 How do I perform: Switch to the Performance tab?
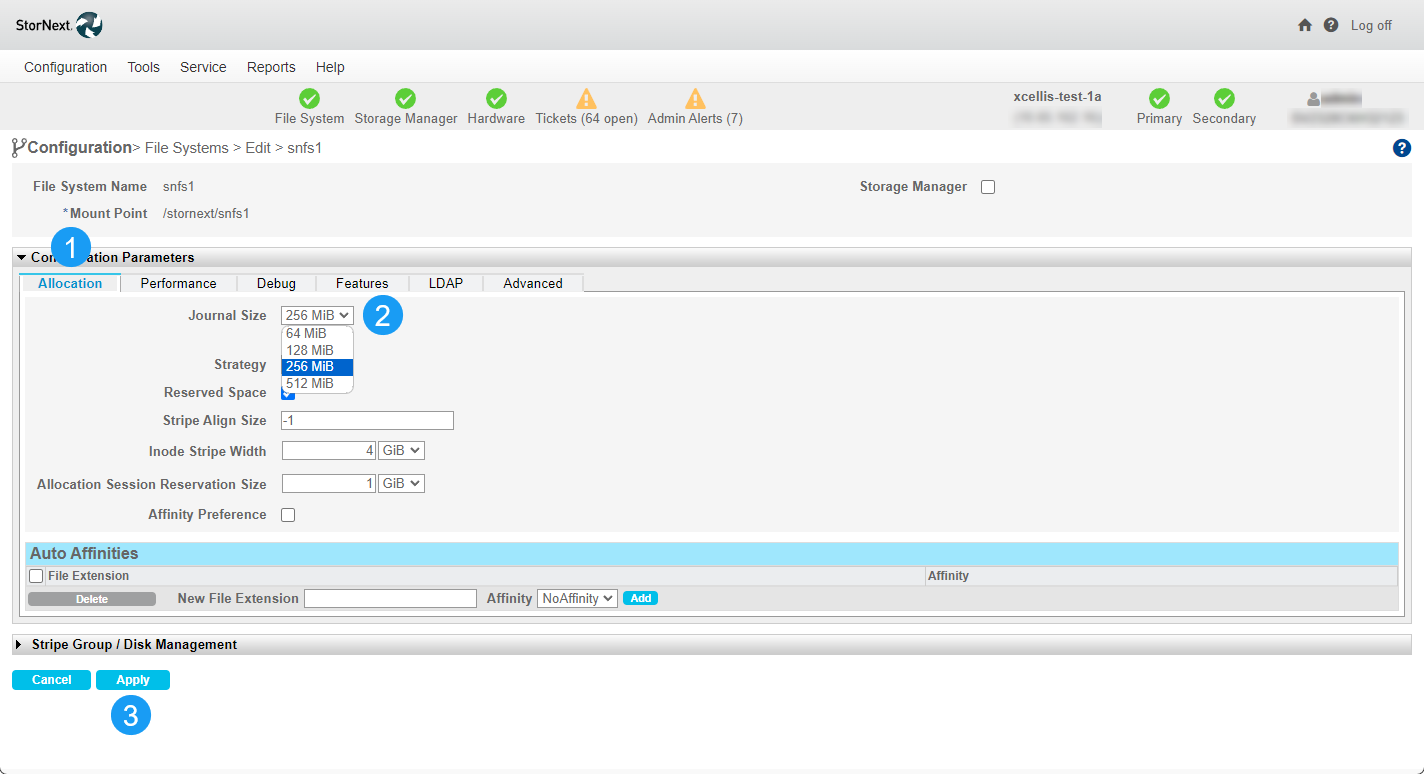click(x=178, y=283)
